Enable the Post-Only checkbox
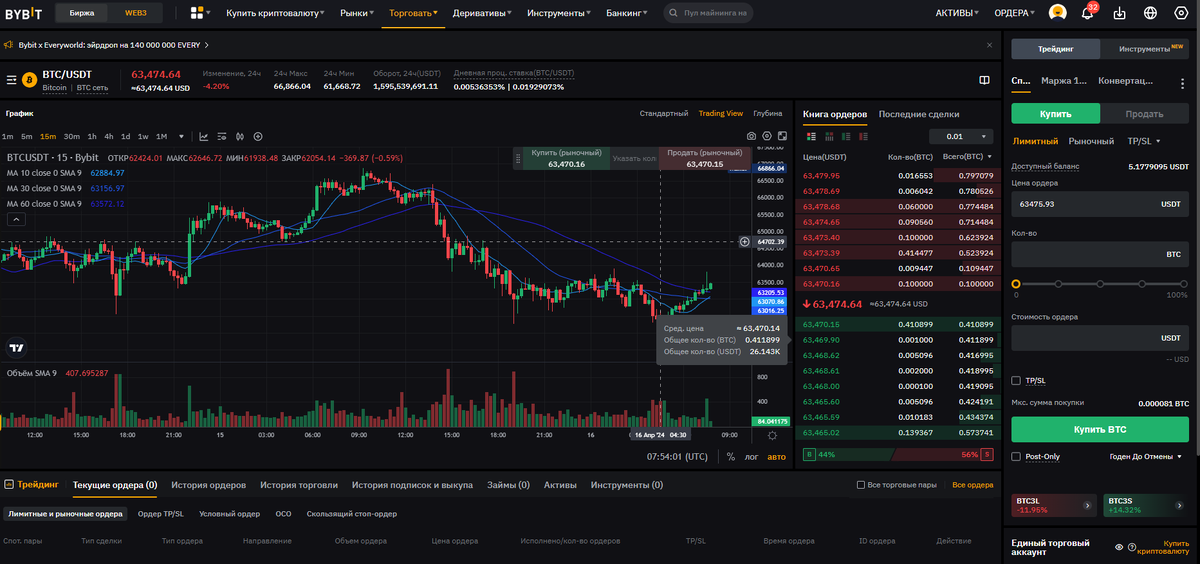Screen dimensions: 1200x564 click(1017, 456)
